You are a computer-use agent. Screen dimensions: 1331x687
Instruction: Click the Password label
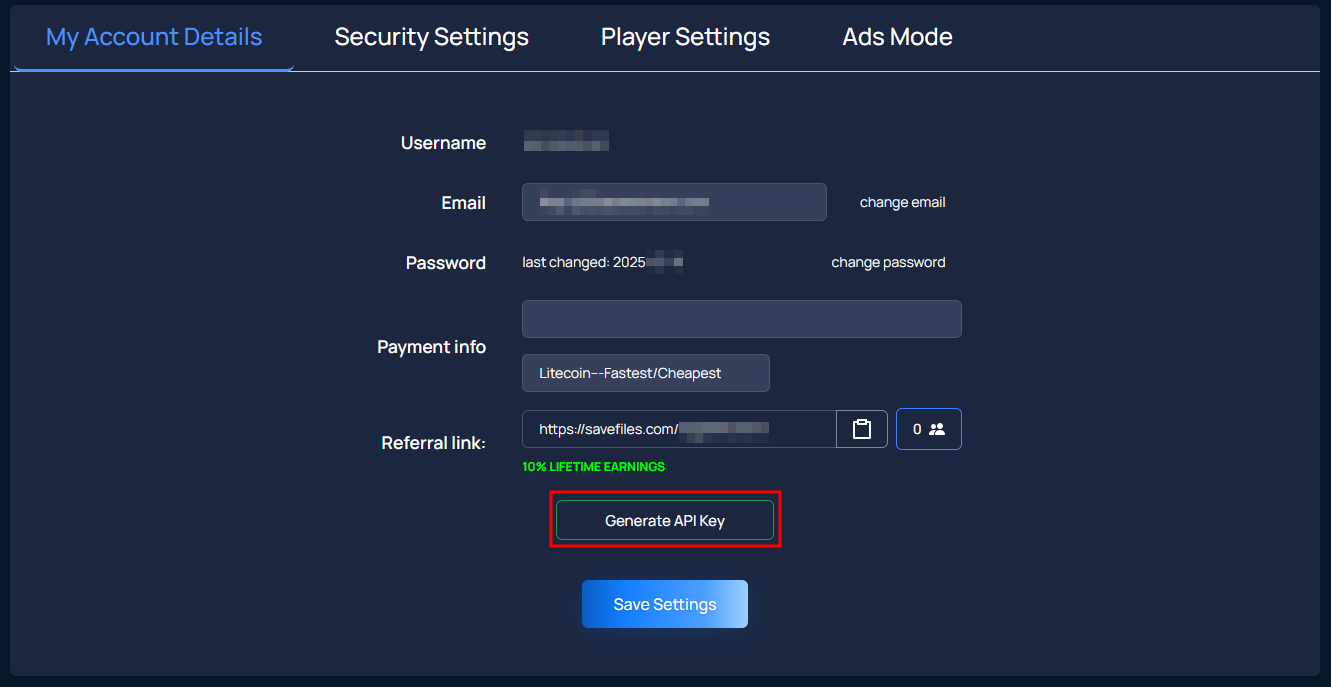pos(445,263)
